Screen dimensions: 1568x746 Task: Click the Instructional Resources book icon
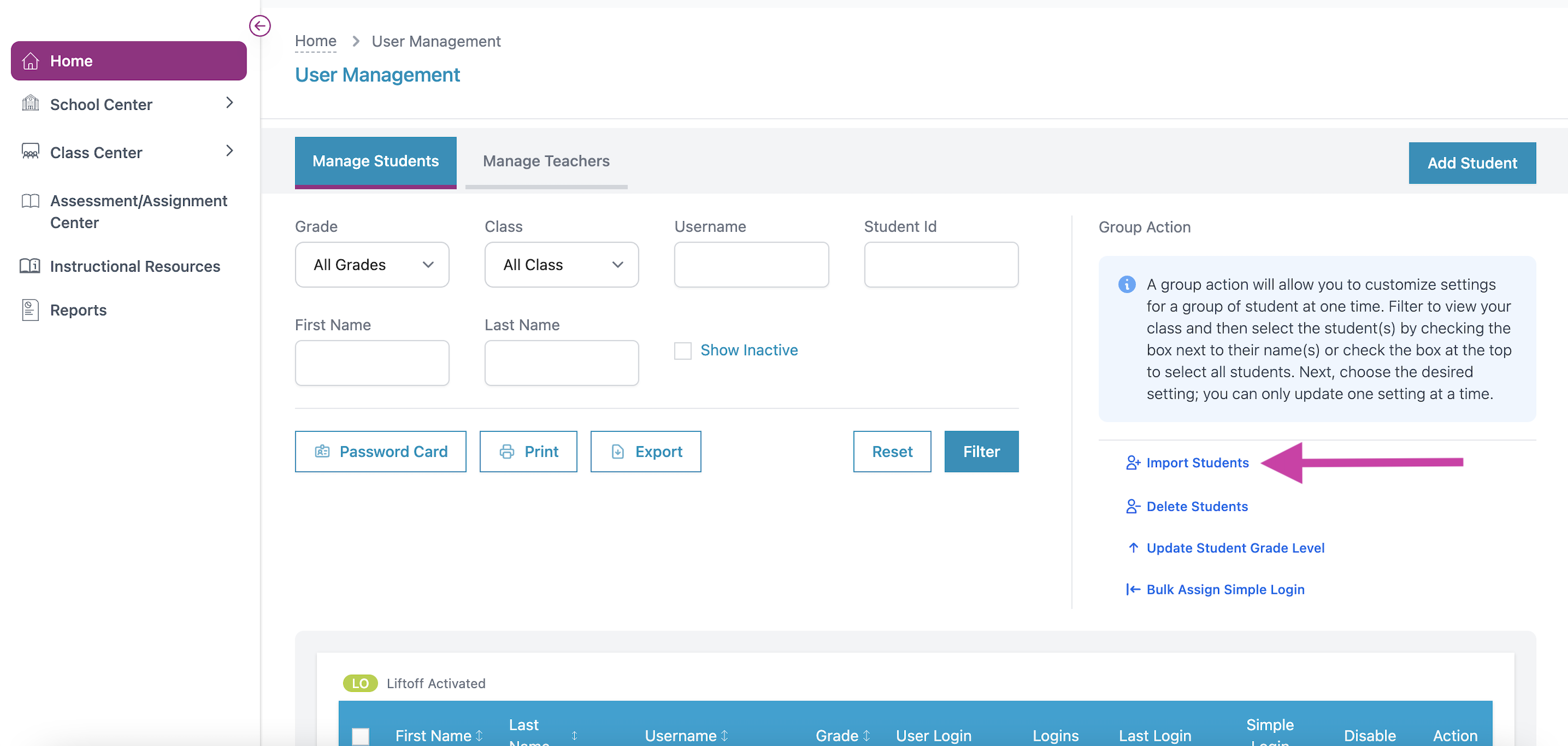(x=30, y=266)
